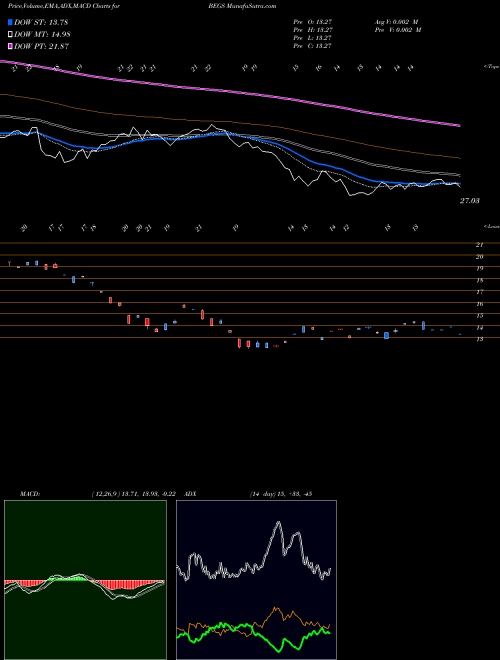Click the price axis label 13
The image size is (500, 660).
(479, 339)
